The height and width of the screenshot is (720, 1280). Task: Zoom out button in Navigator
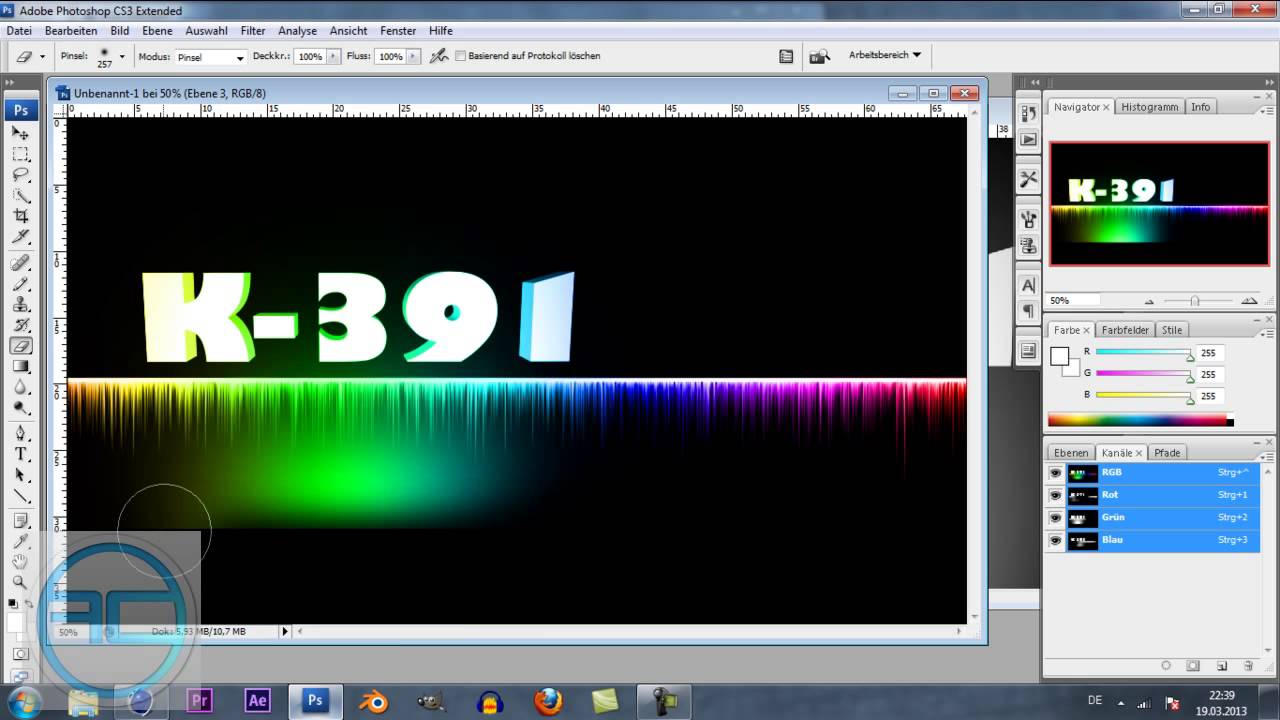coord(1148,301)
